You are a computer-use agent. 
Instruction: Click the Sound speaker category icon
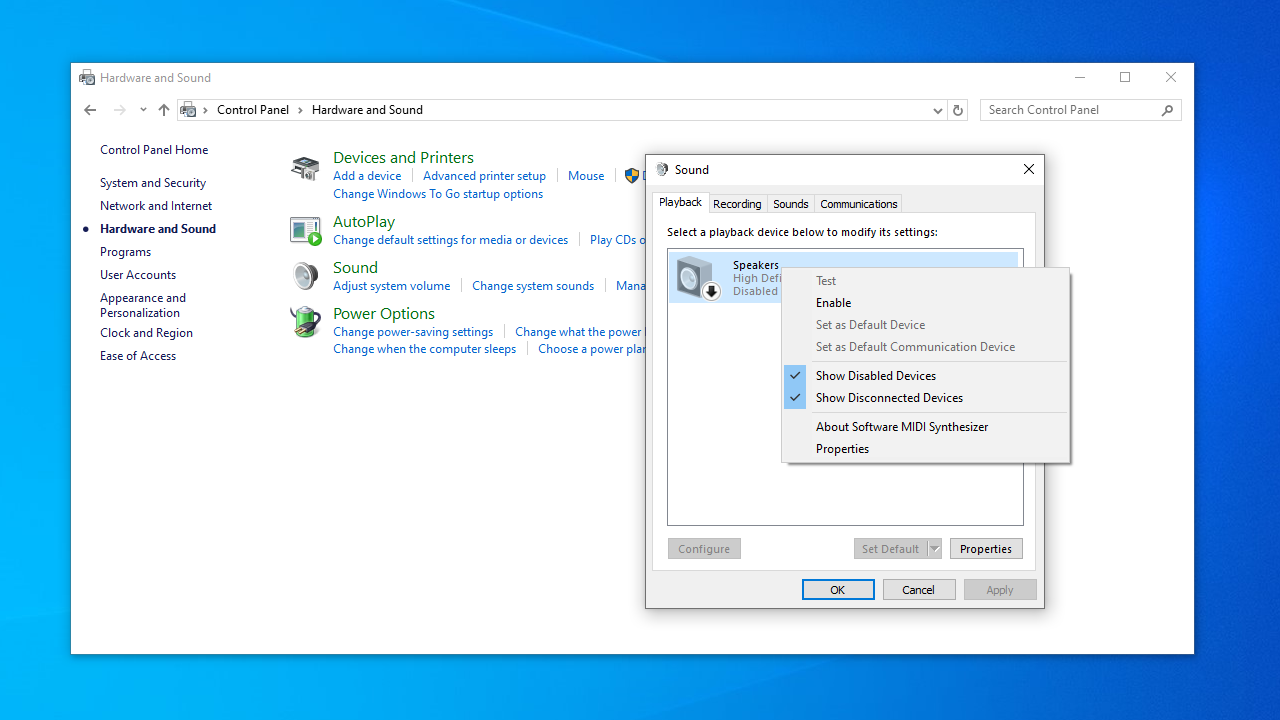tap(305, 276)
